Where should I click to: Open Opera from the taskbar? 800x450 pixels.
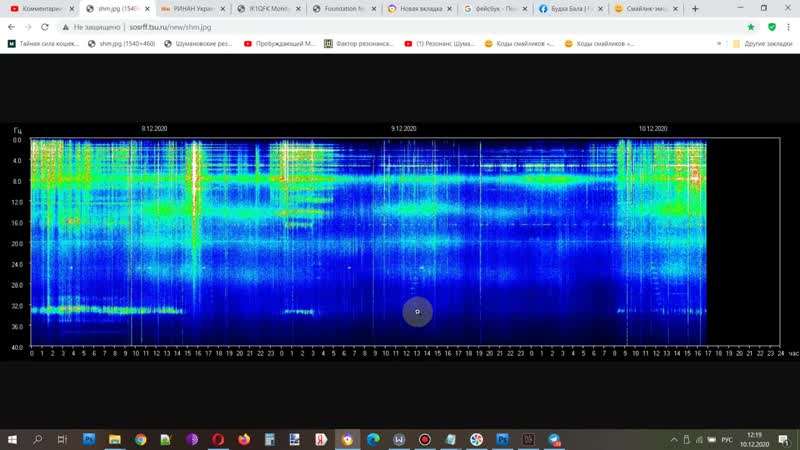[218, 439]
